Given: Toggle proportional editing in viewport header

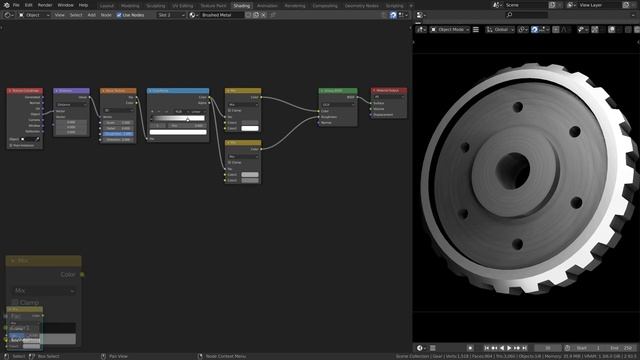Looking at the screenshot, I should pos(556,29).
